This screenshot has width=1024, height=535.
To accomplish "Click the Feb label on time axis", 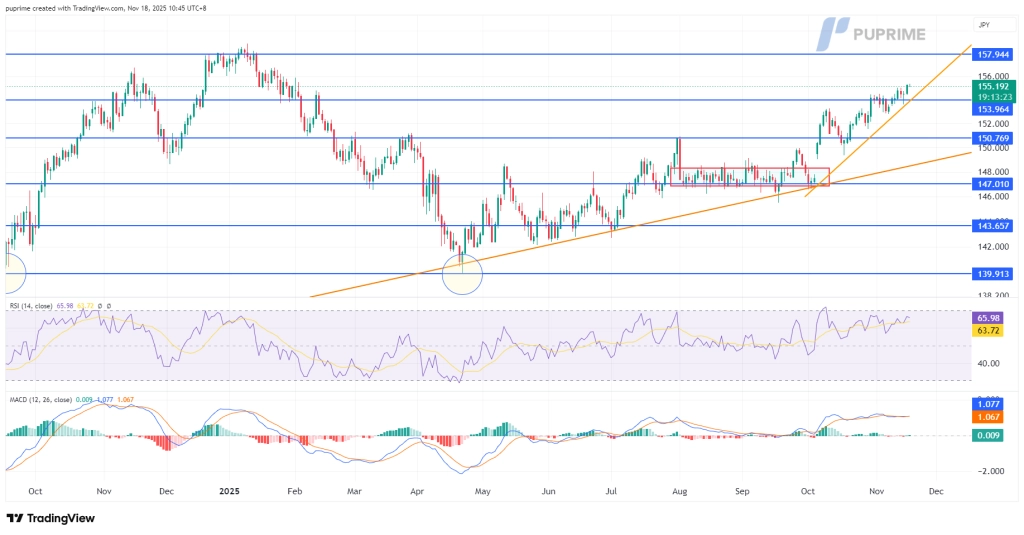I will 295,491.
